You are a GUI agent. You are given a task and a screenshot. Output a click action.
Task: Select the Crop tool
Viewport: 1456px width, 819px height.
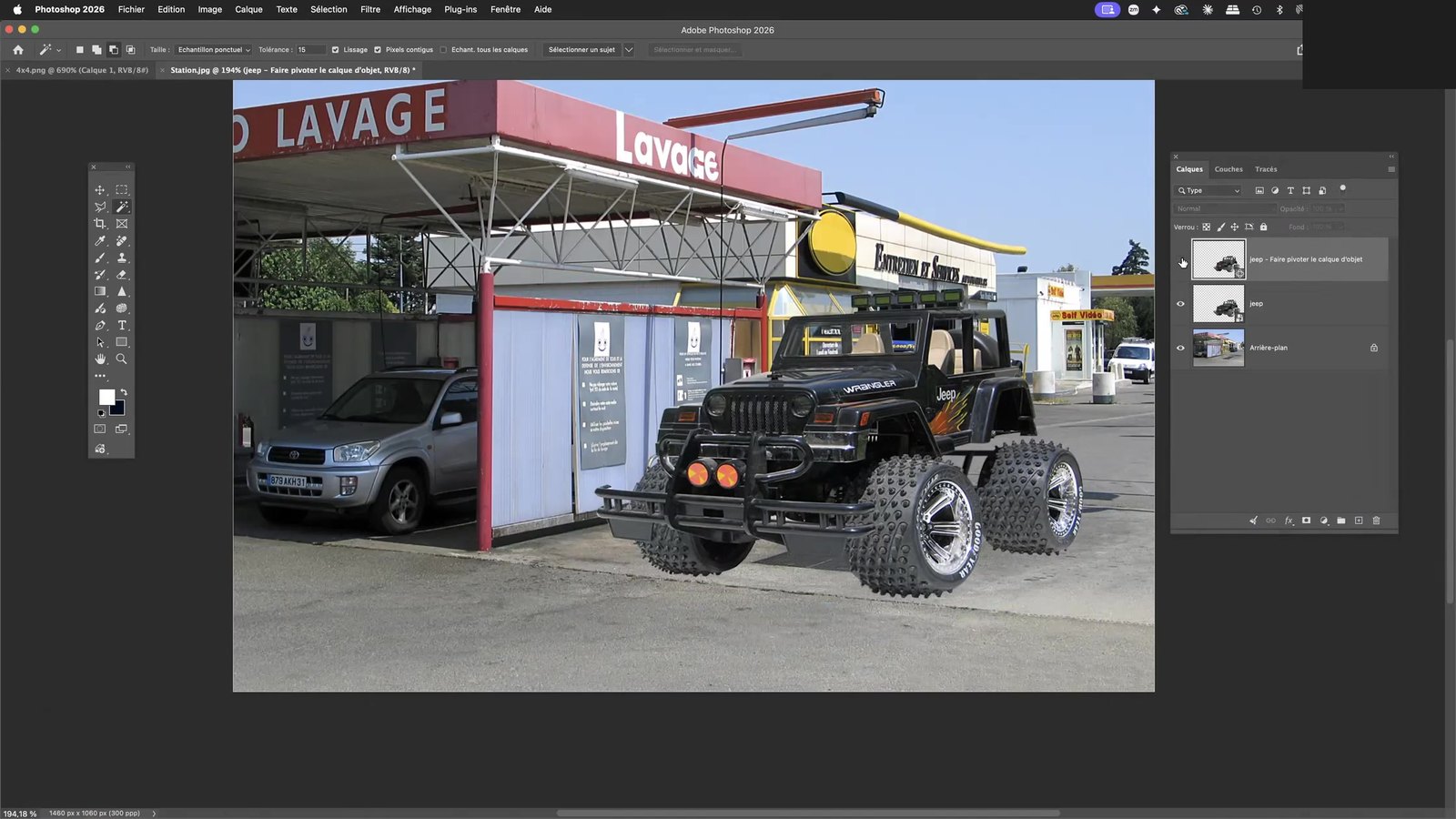point(100,224)
